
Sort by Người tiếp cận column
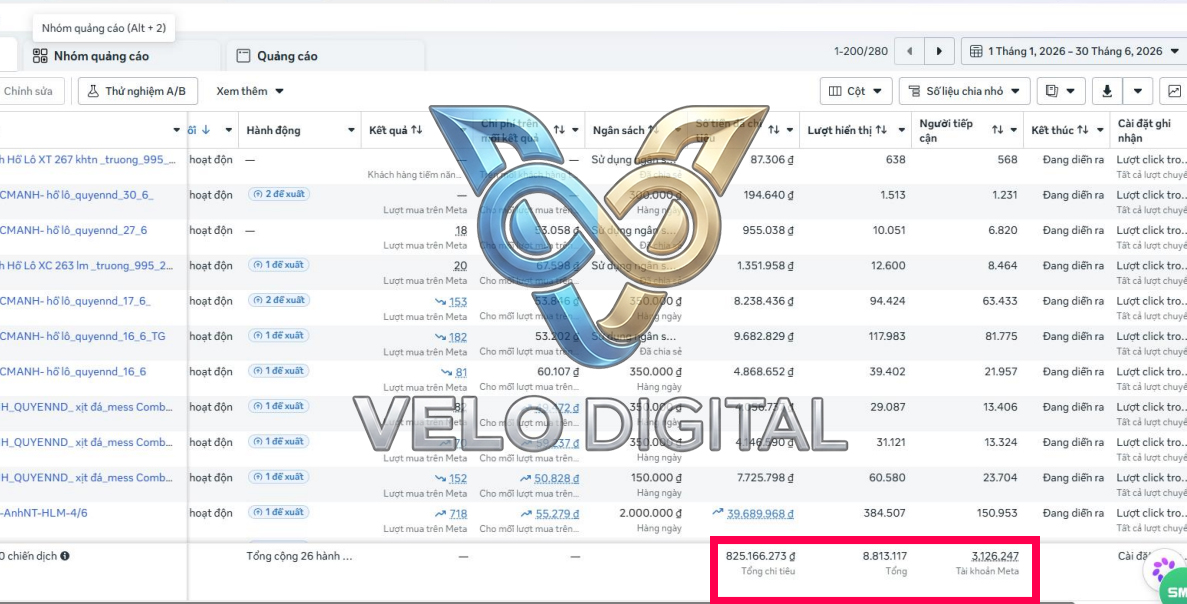998,130
